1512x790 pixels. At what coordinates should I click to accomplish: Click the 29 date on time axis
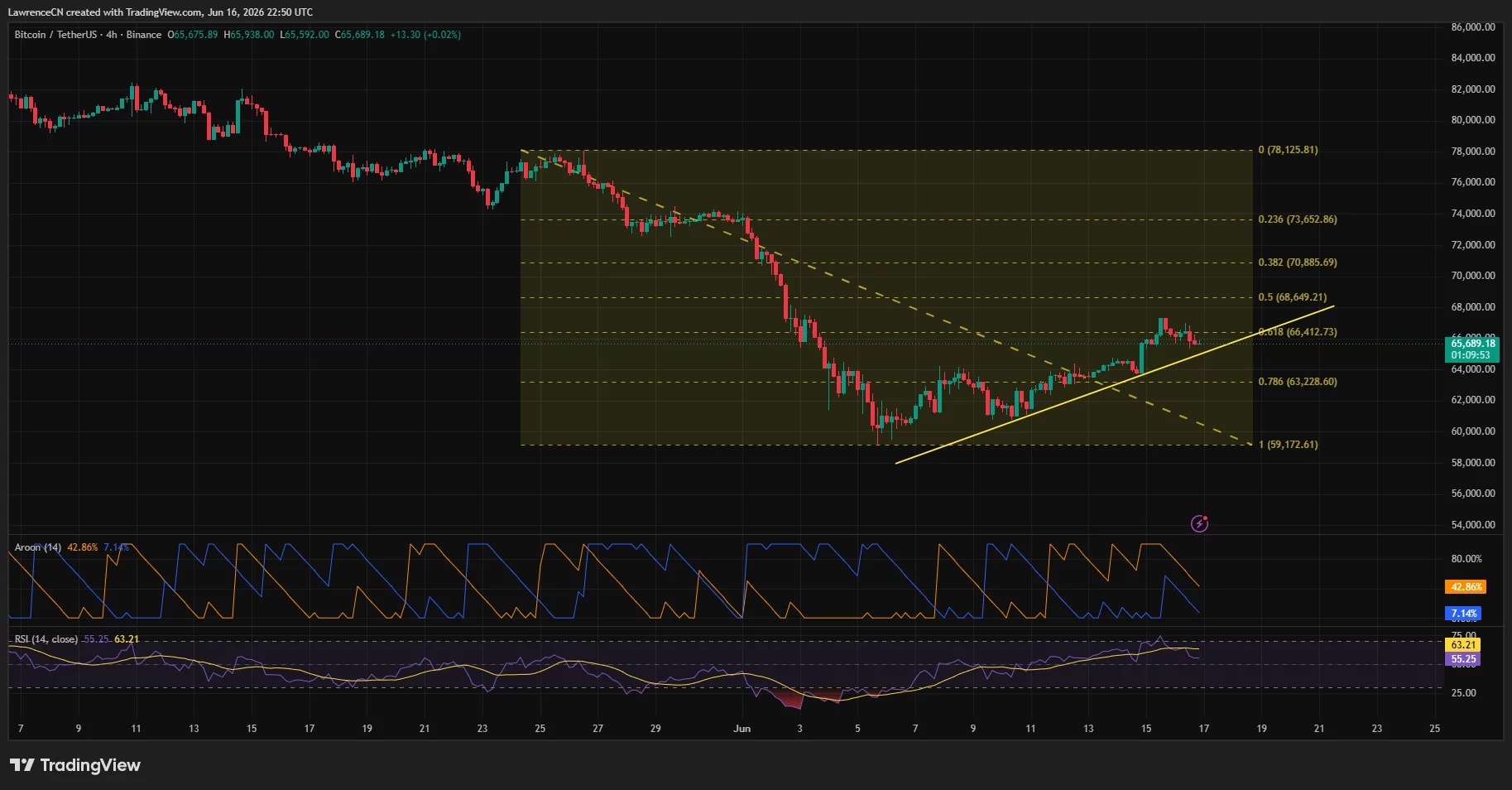pos(655,729)
